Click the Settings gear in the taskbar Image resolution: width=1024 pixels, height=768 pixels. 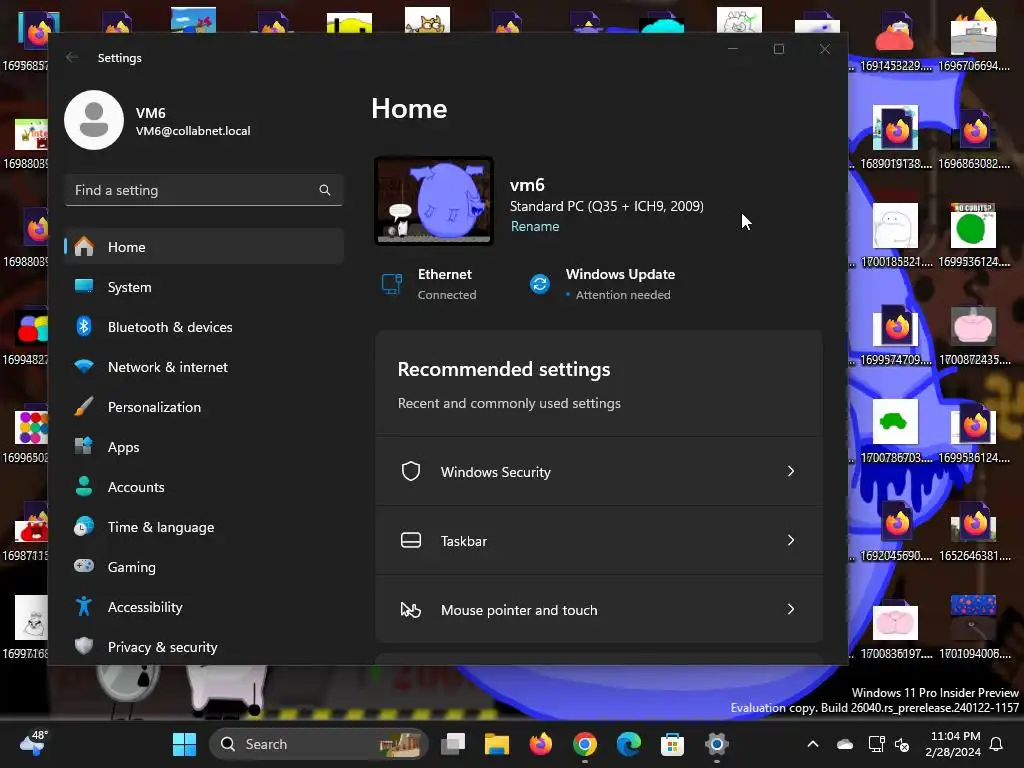click(716, 744)
